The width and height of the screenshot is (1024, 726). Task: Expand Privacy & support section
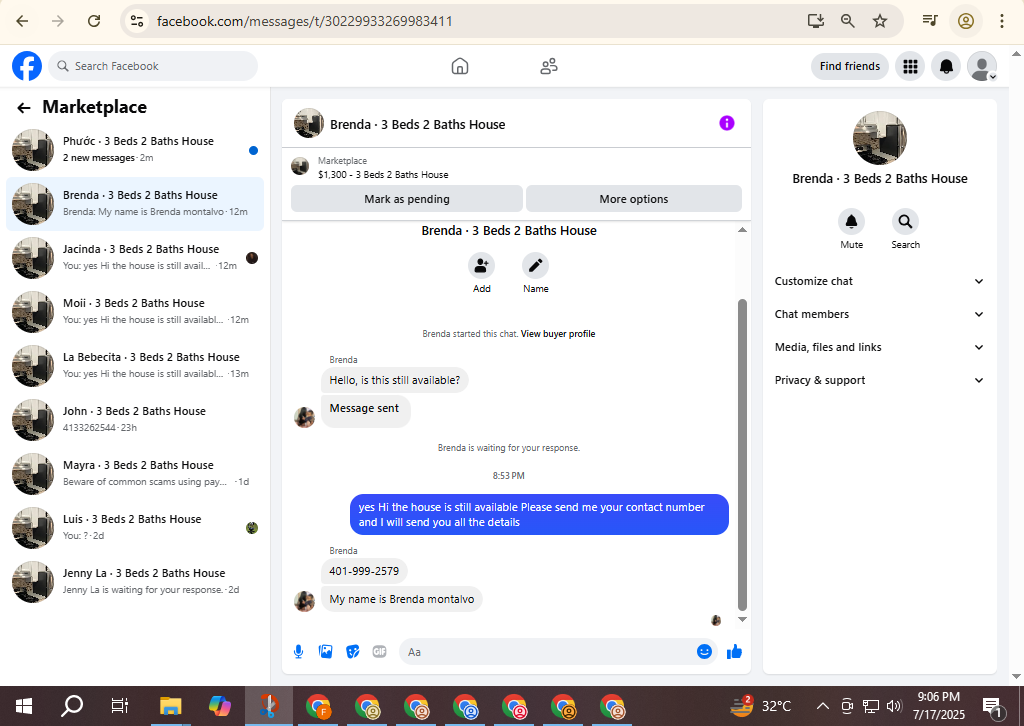879,380
